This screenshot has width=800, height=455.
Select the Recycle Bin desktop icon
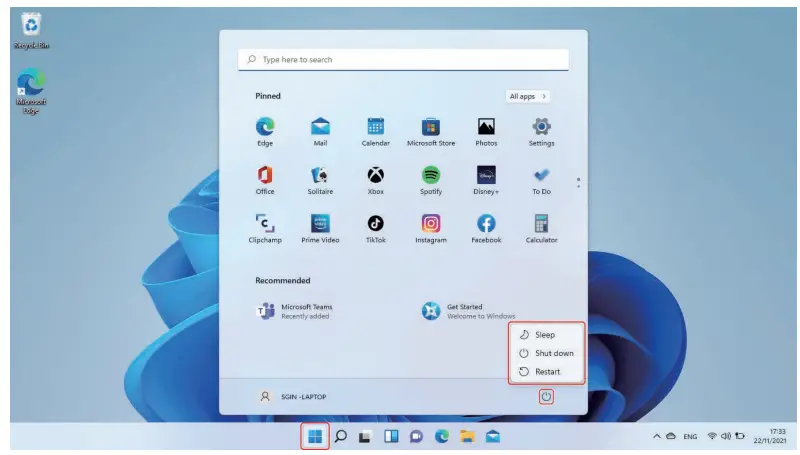pos(31,31)
